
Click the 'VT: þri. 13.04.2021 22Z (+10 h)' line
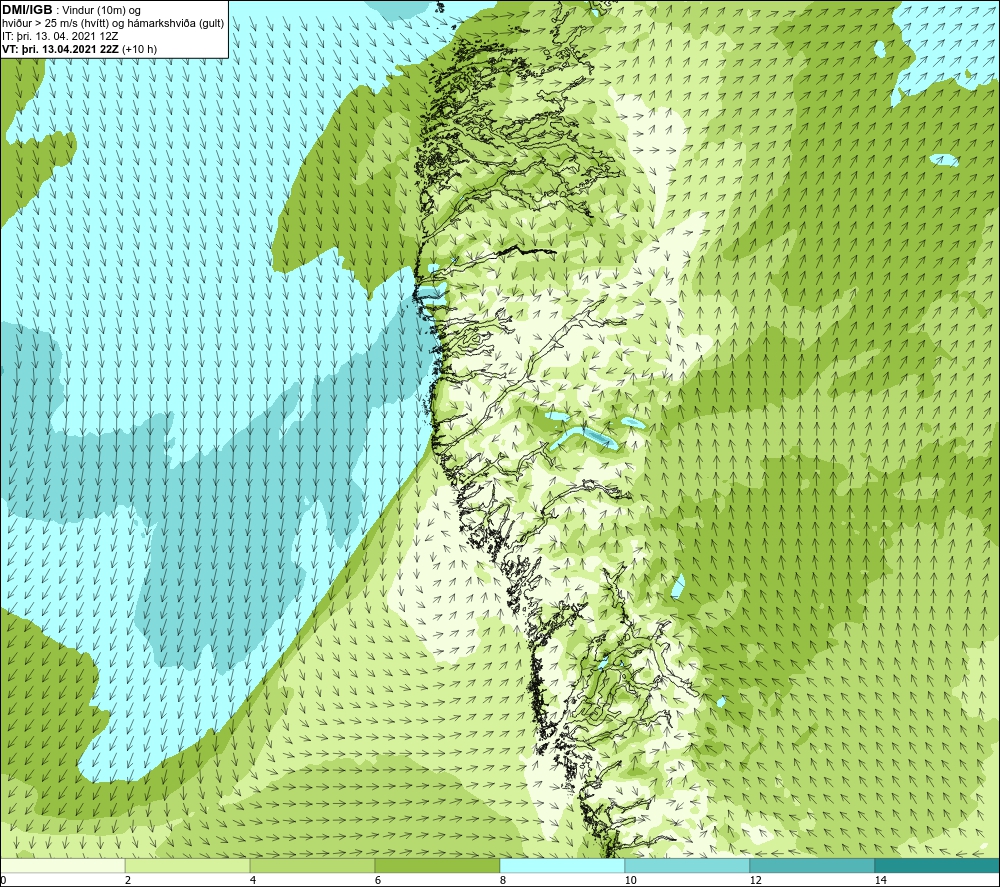point(80,49)
